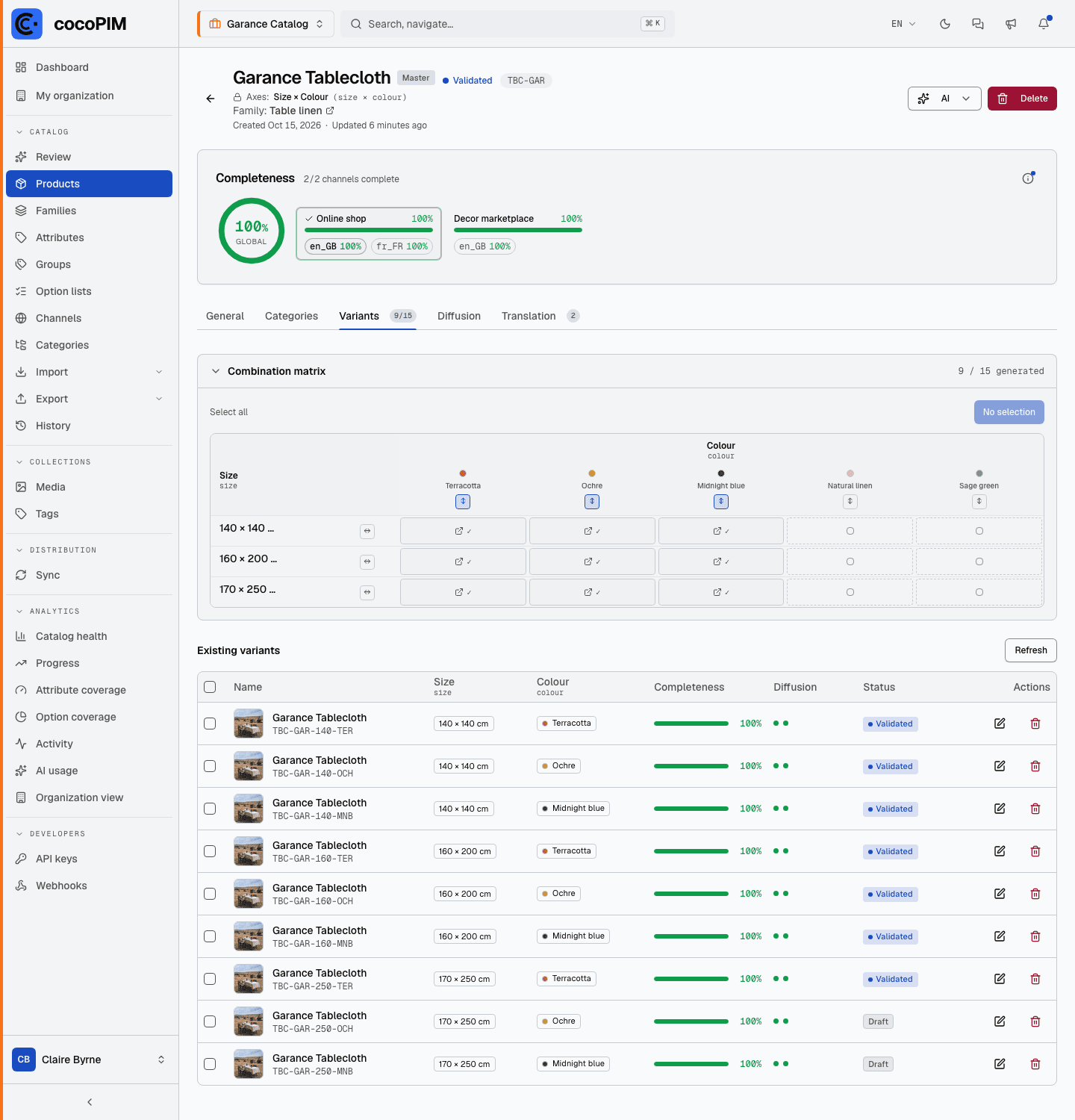Switch to the Diffusion tab
The image size is (1075, 1120).
tap(459, 316)
